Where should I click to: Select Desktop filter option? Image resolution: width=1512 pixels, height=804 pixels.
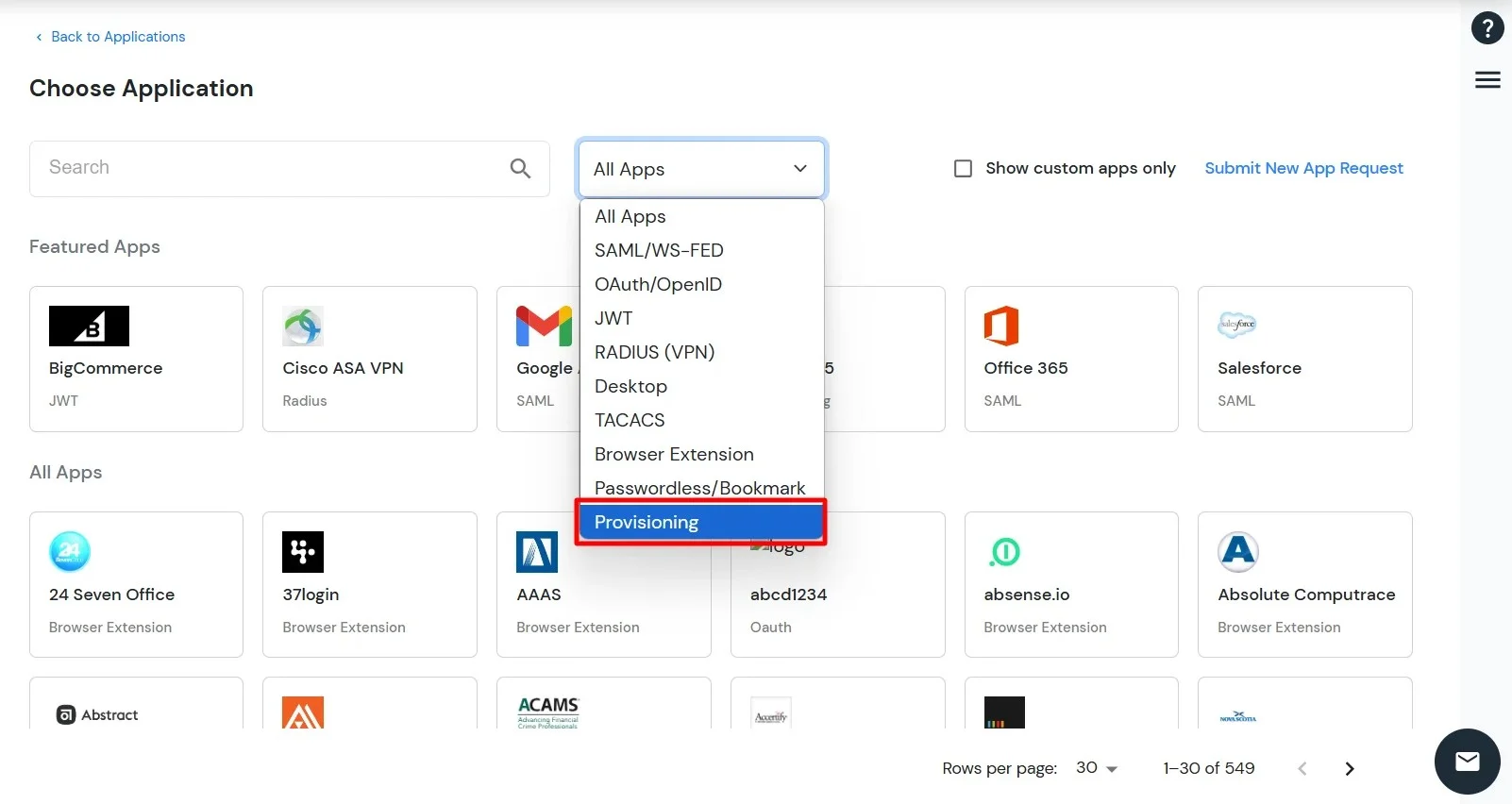point(701,386)
